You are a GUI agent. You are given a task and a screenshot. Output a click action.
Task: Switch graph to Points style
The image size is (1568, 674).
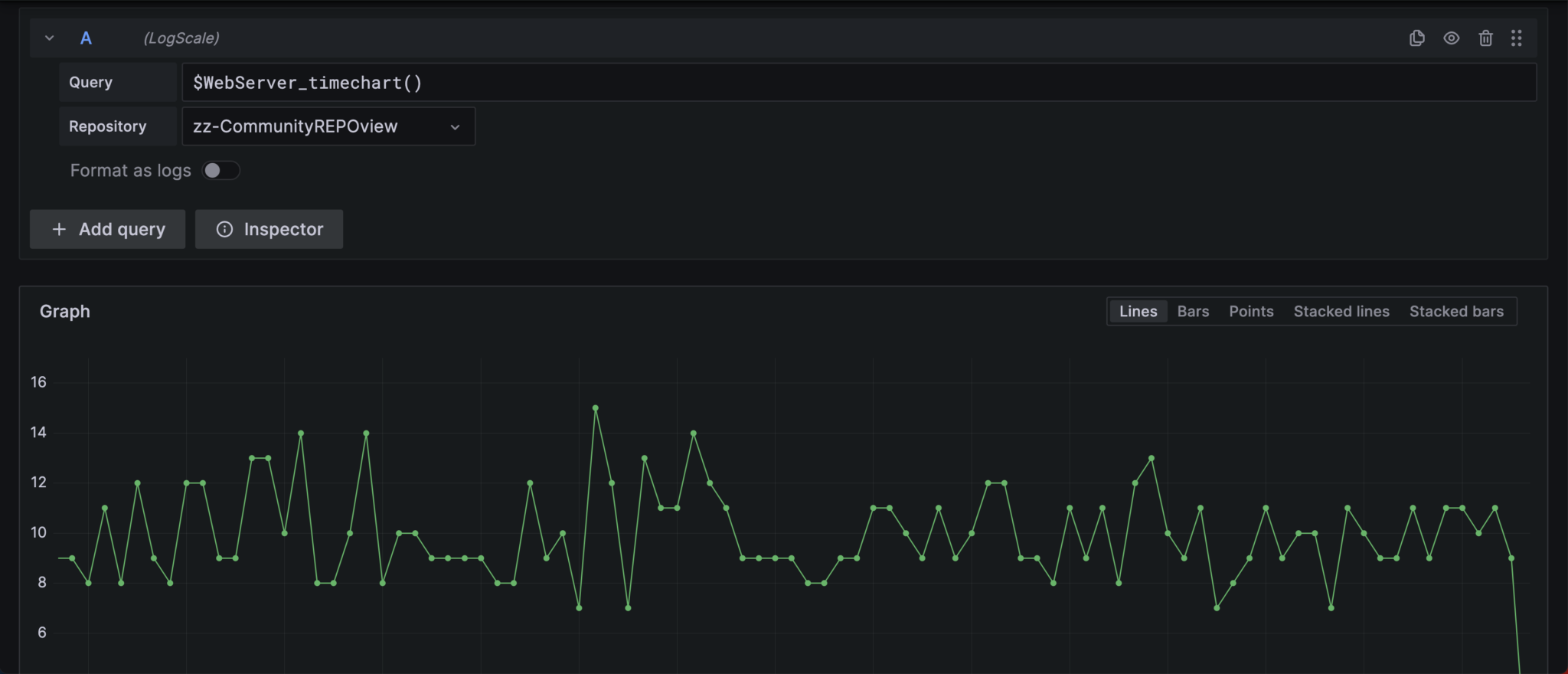1251,312
